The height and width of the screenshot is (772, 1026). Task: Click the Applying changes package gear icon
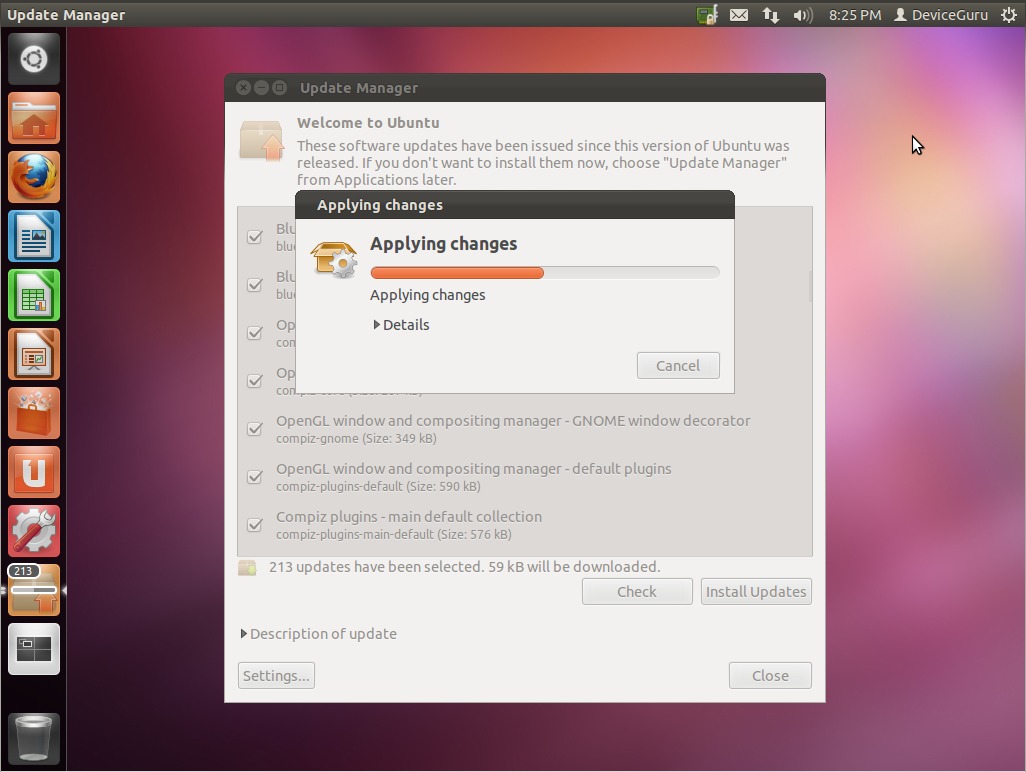(x=334, y=259)
